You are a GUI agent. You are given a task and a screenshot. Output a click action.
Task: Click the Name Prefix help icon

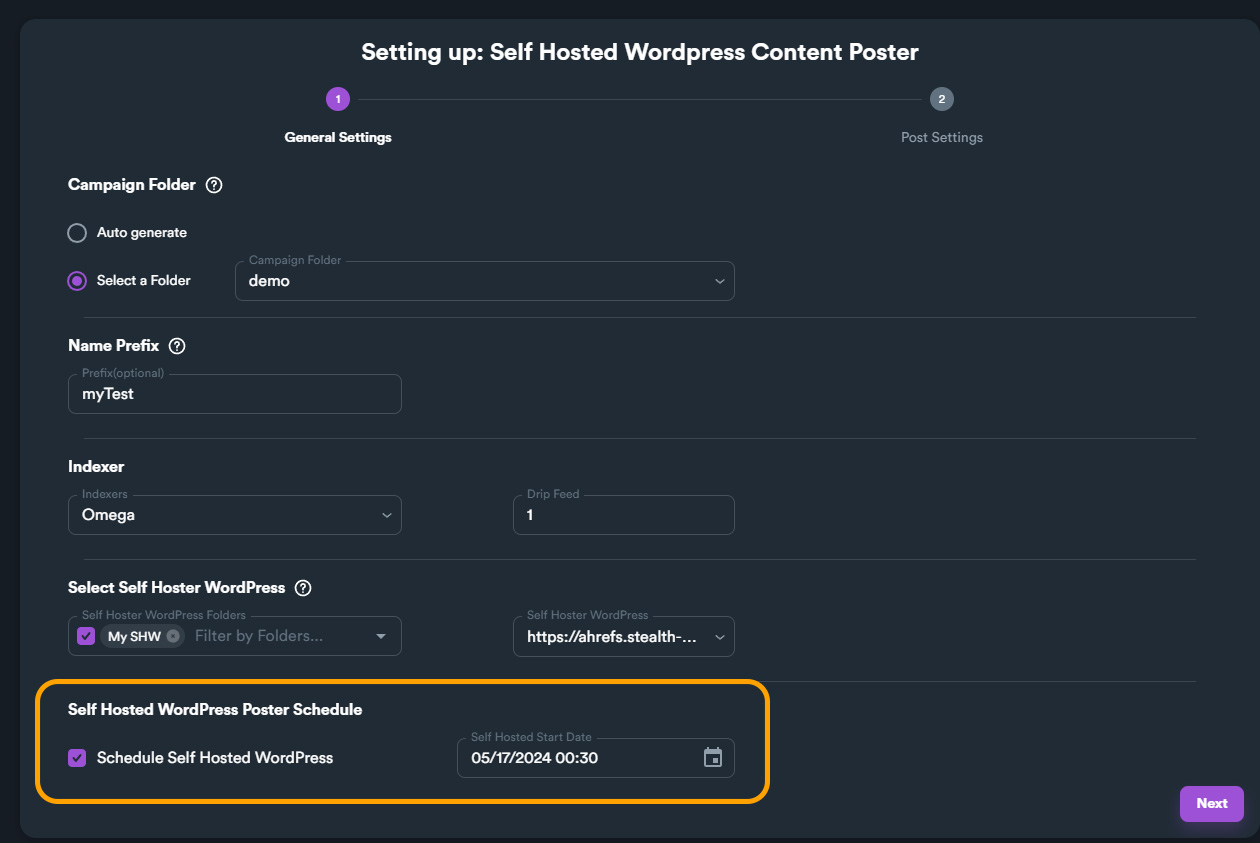(177, 346)
